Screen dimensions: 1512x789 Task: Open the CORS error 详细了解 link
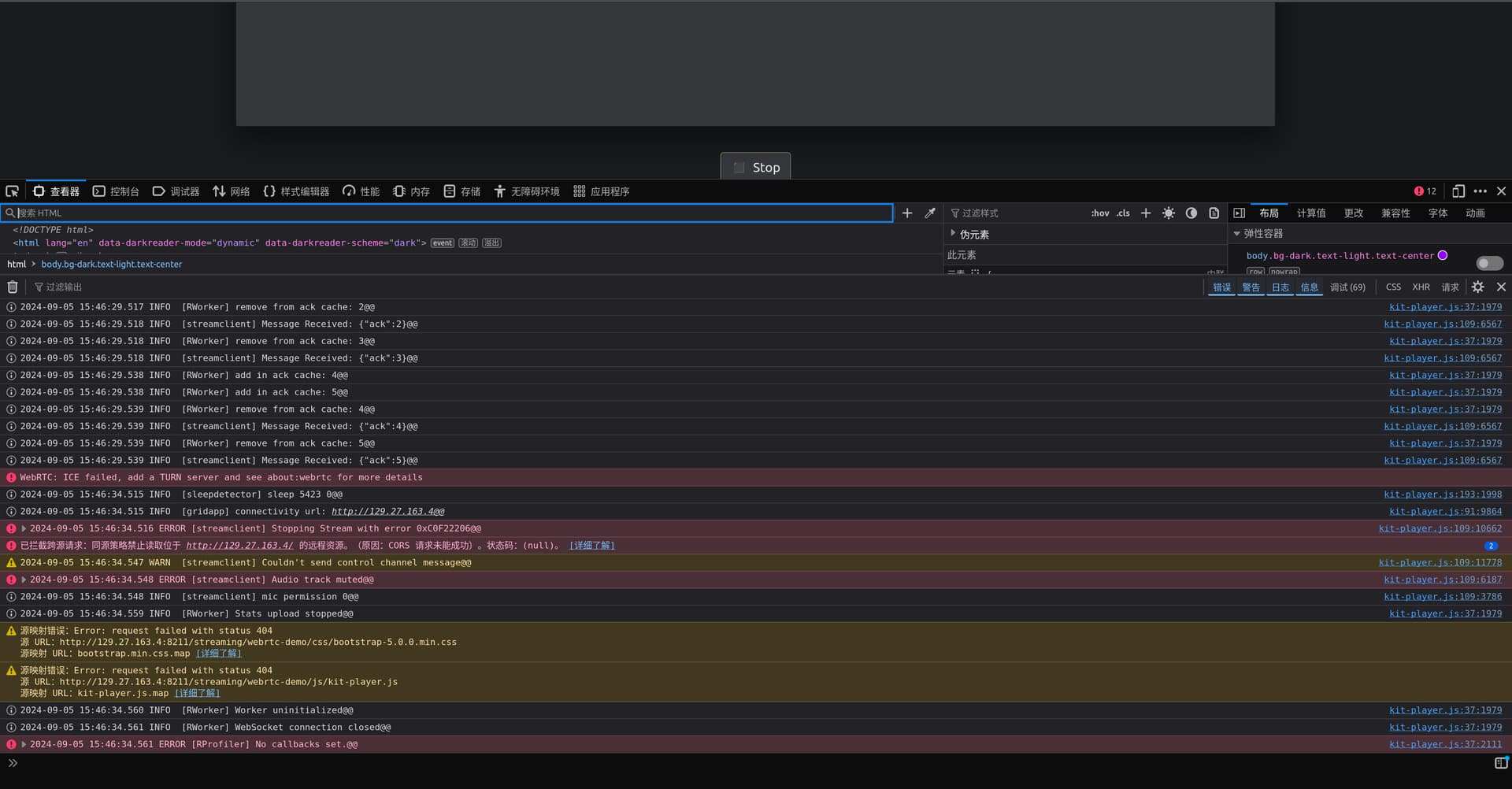[591, 546]
